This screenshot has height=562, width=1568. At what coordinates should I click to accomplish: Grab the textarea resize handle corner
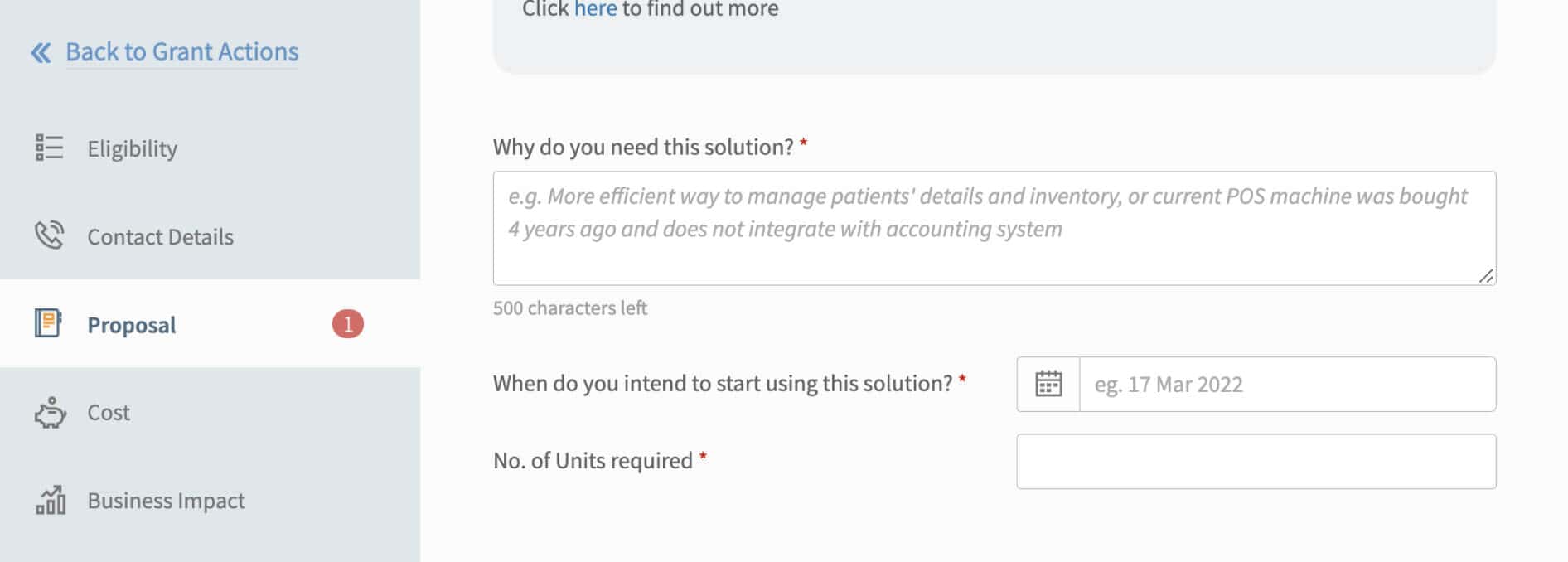[1486, 276]
